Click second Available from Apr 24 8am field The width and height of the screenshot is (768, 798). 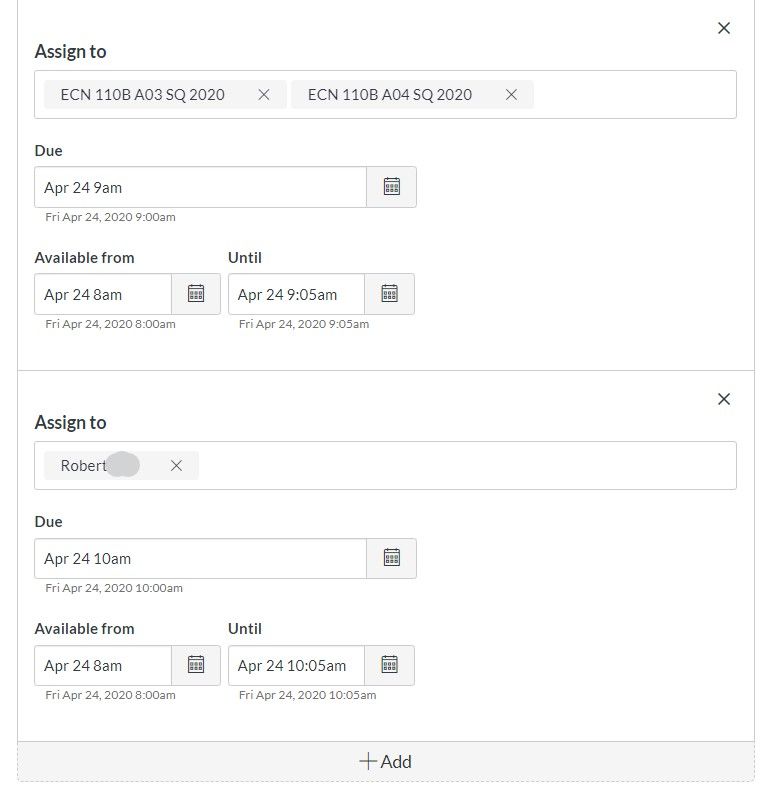pos(103,665)
